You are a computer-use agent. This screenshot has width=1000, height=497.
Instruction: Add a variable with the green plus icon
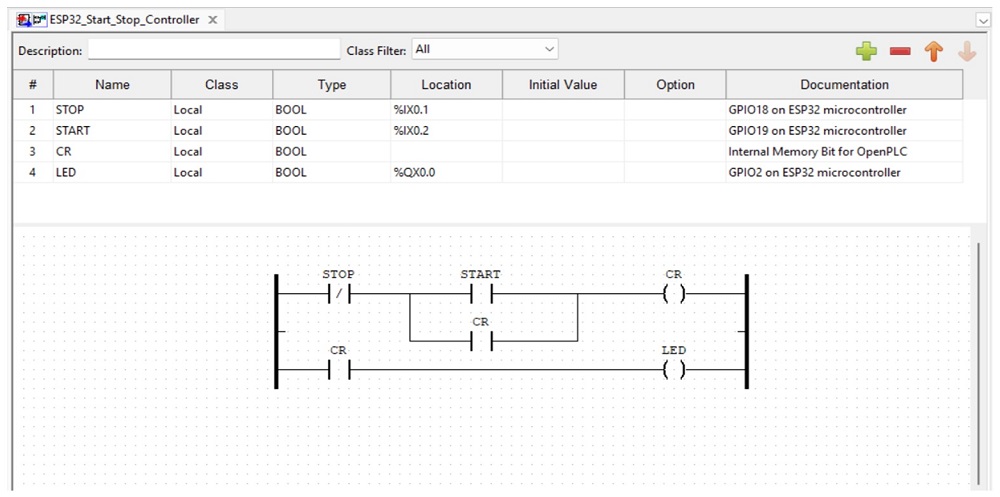pos(866,51)
